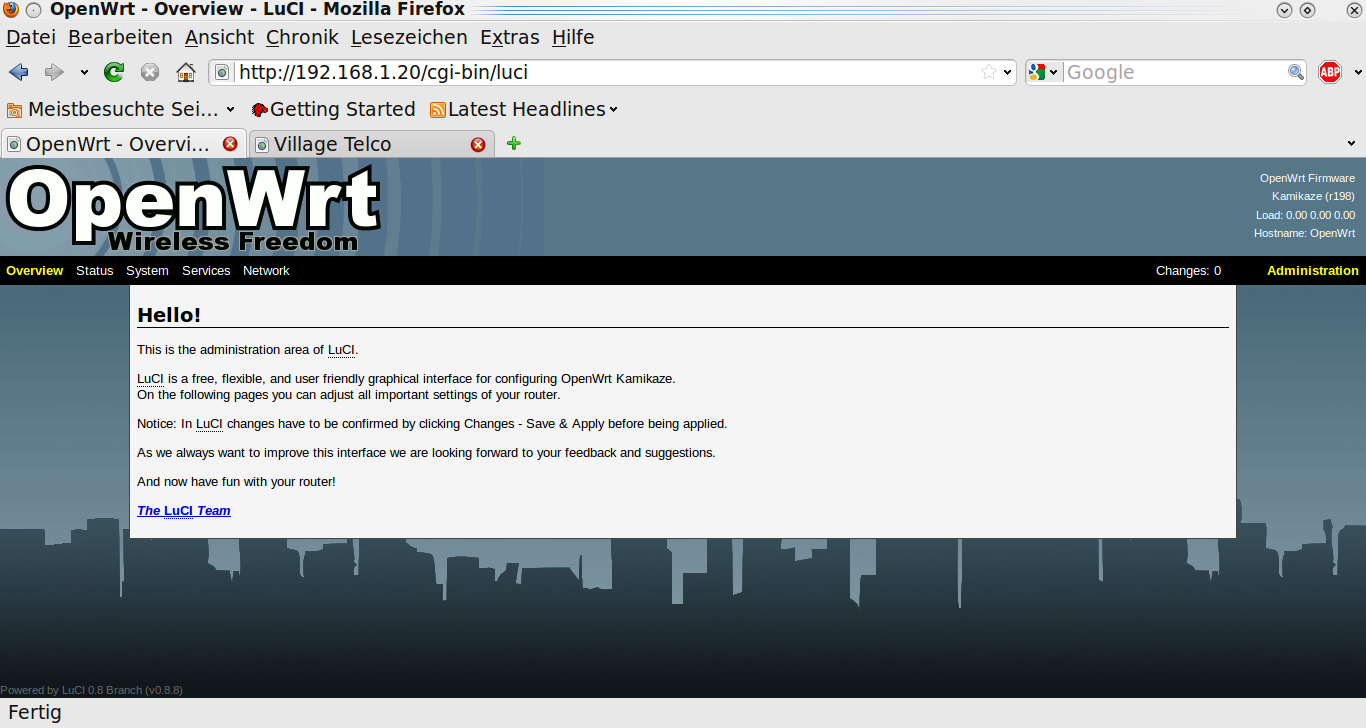This screenshot has height=728, width=1366.
Task: Open the Bearbeiten menu
Action: point(120,37)
